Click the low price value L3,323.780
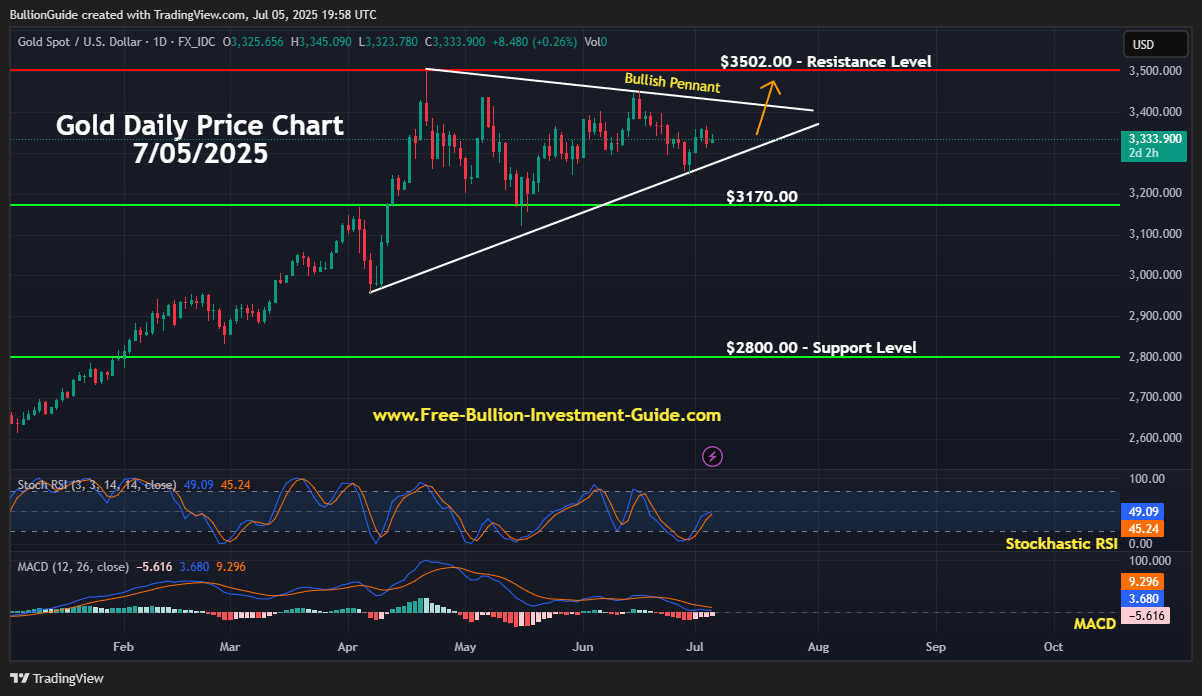The width and height of the screenshot is (1202, 696). click(x=389, y=42)
